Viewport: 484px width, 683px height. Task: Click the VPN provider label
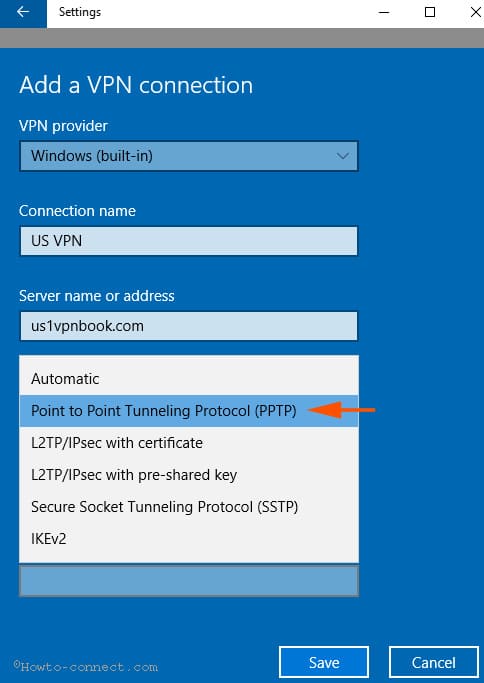click(x=63, y=126)
